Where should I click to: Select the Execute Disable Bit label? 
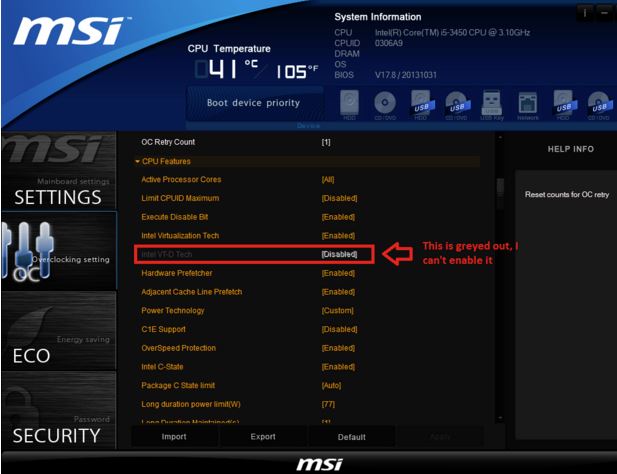(x=175, y=217)
